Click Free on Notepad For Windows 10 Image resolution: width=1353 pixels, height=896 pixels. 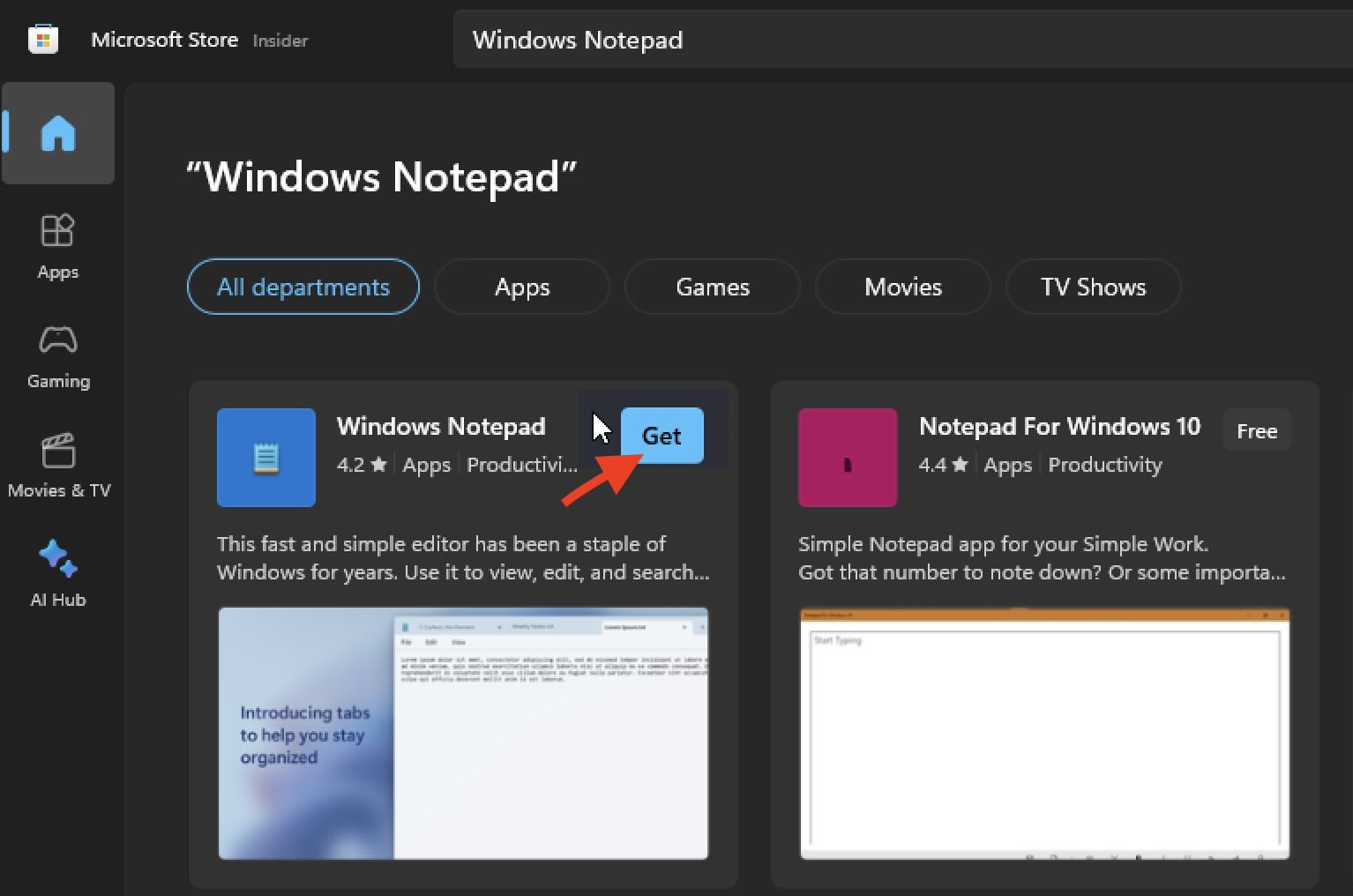tap(1256, 430)
